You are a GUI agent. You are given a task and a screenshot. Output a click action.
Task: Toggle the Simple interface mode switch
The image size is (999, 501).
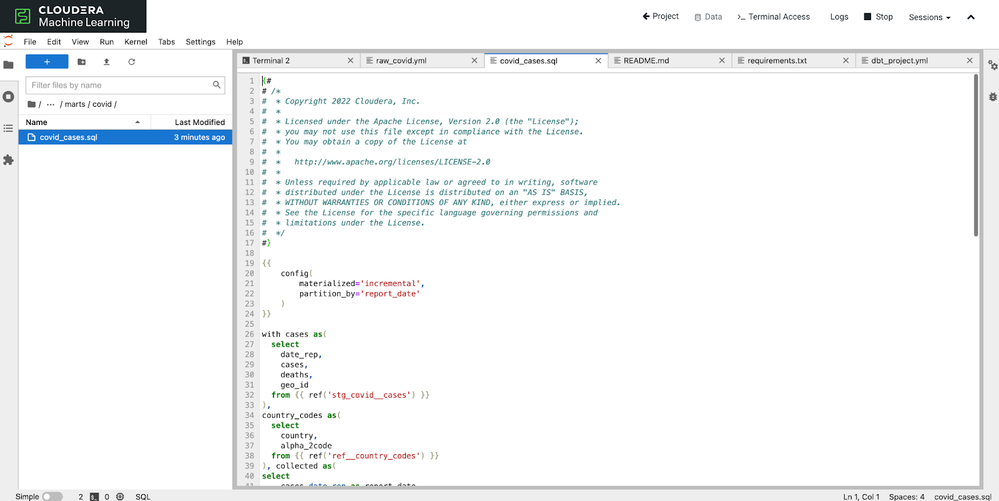(52, 496)
